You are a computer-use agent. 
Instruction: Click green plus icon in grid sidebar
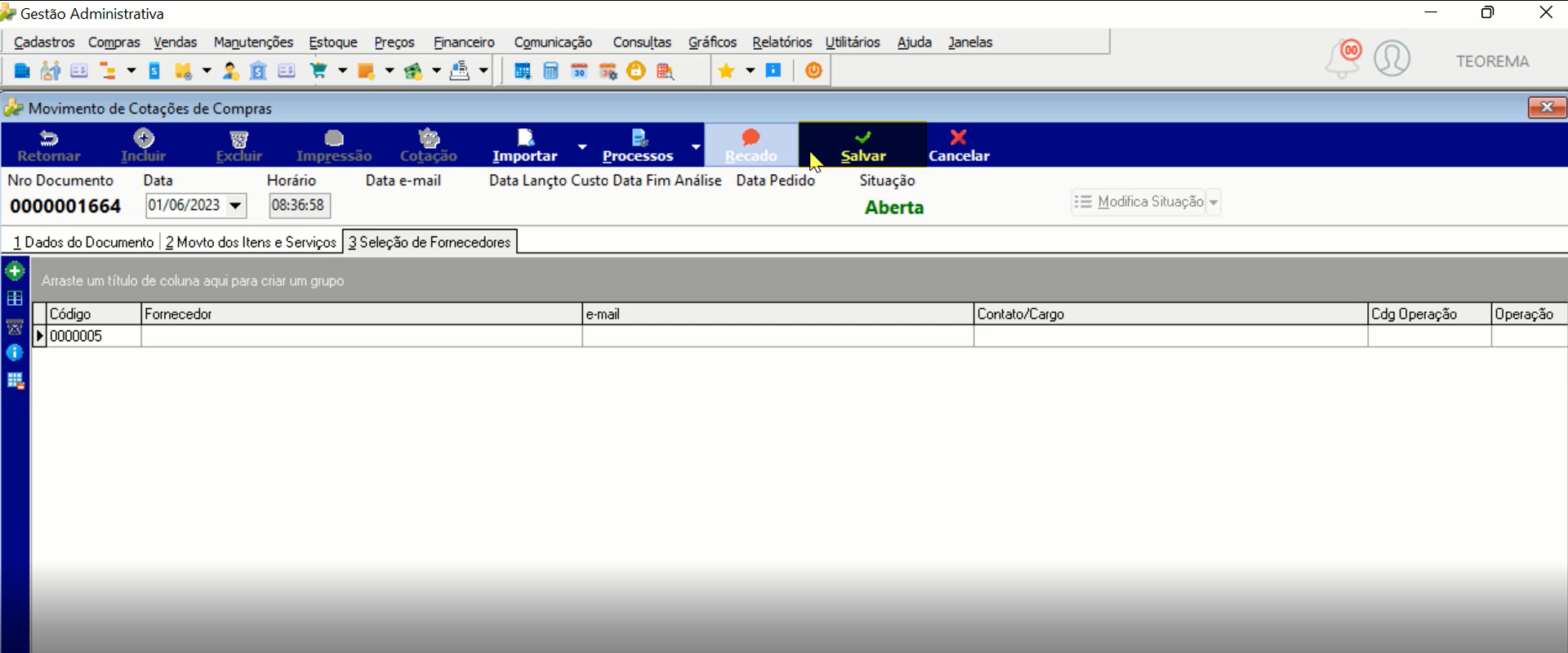[x=15, y=271]
